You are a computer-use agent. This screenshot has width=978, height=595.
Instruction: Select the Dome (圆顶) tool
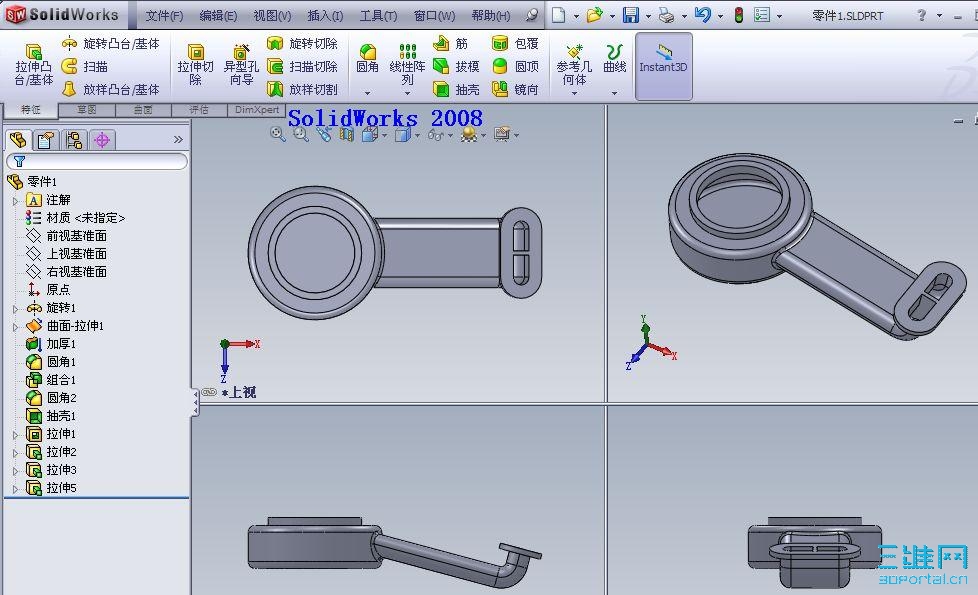click(x=515, y=66)
